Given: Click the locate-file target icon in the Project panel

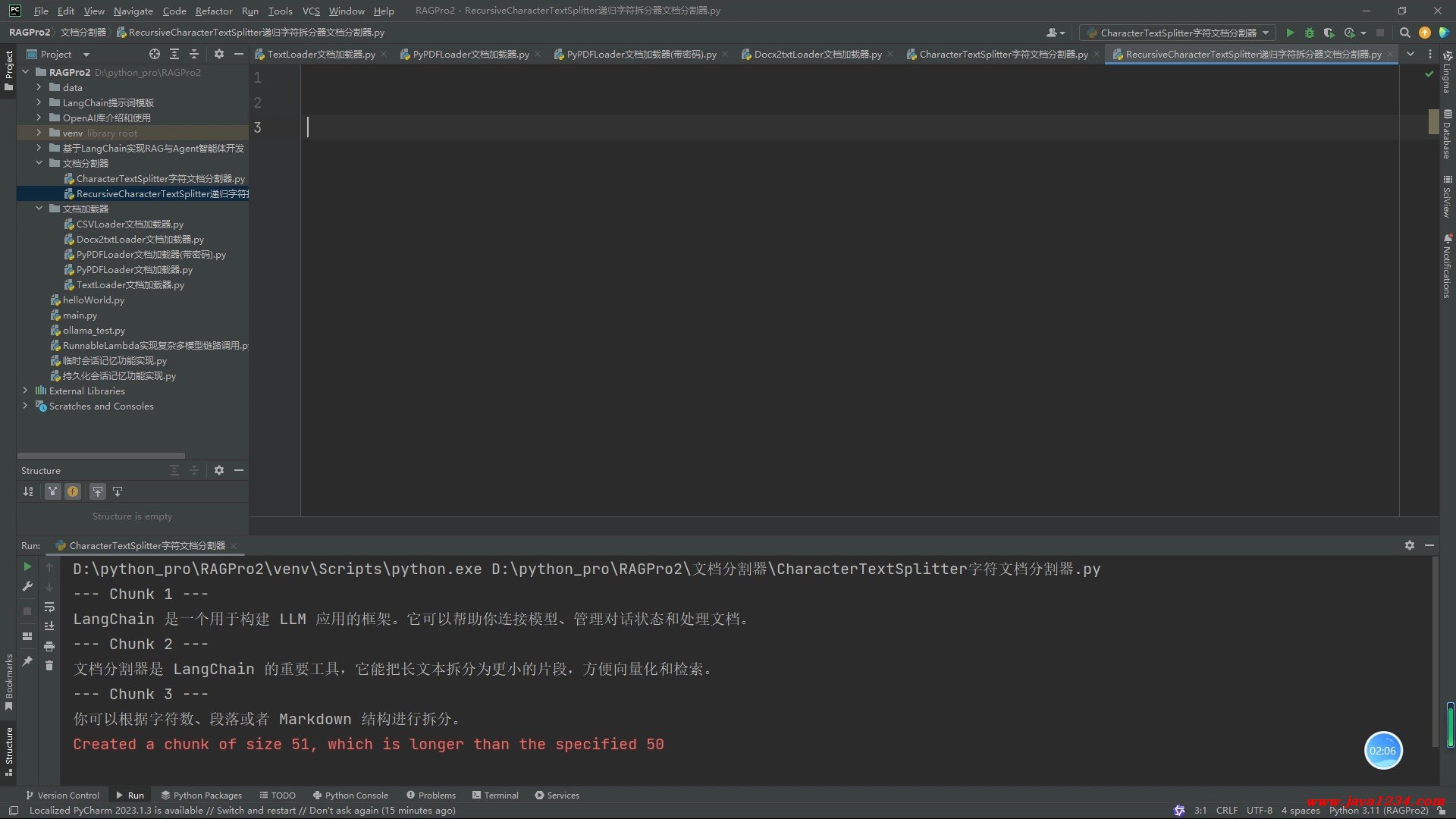Looking at the screenshot, I should click(x=155, y=54).
